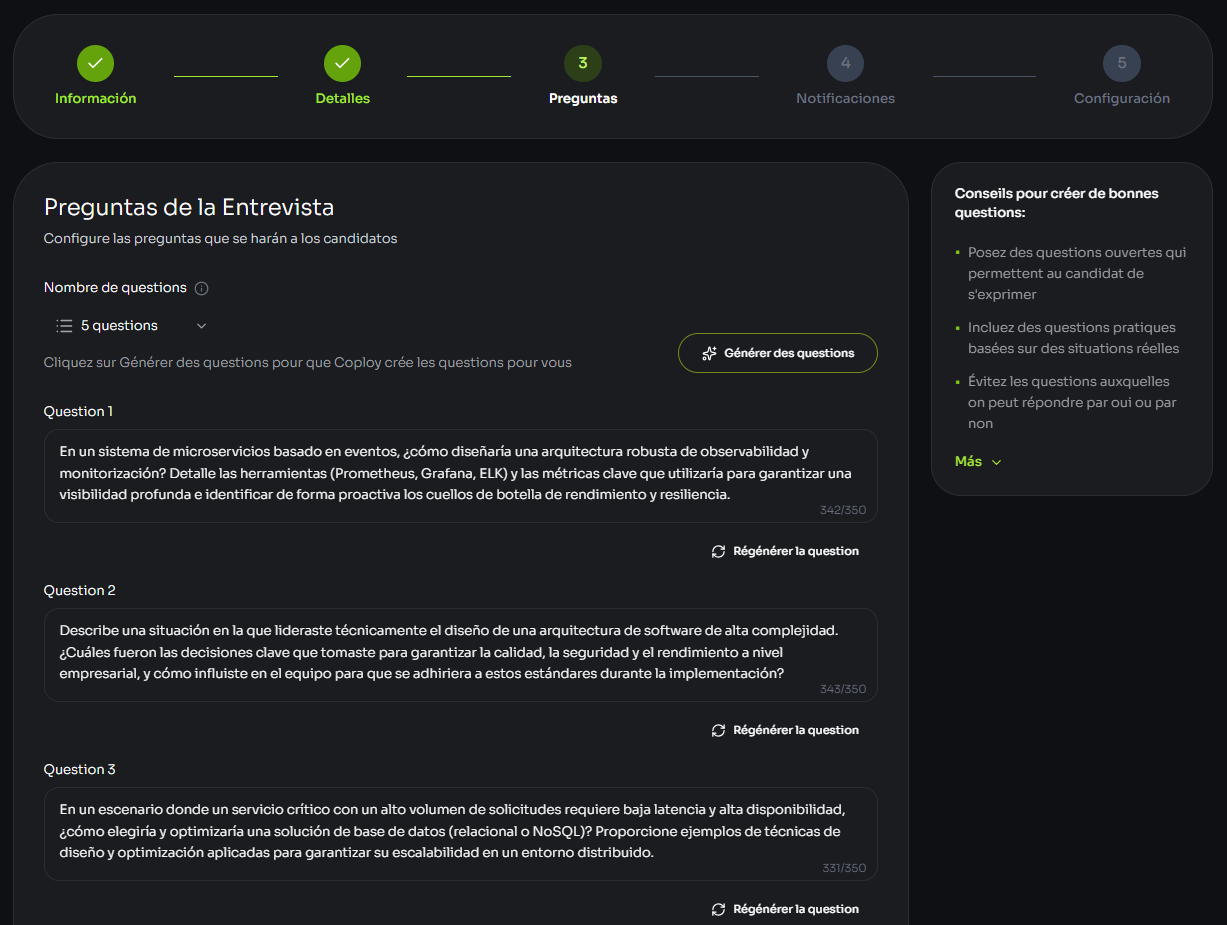
Task: Click the refresh icon beside Régénérer for Question 3
Action: click(x=718, y=908)
